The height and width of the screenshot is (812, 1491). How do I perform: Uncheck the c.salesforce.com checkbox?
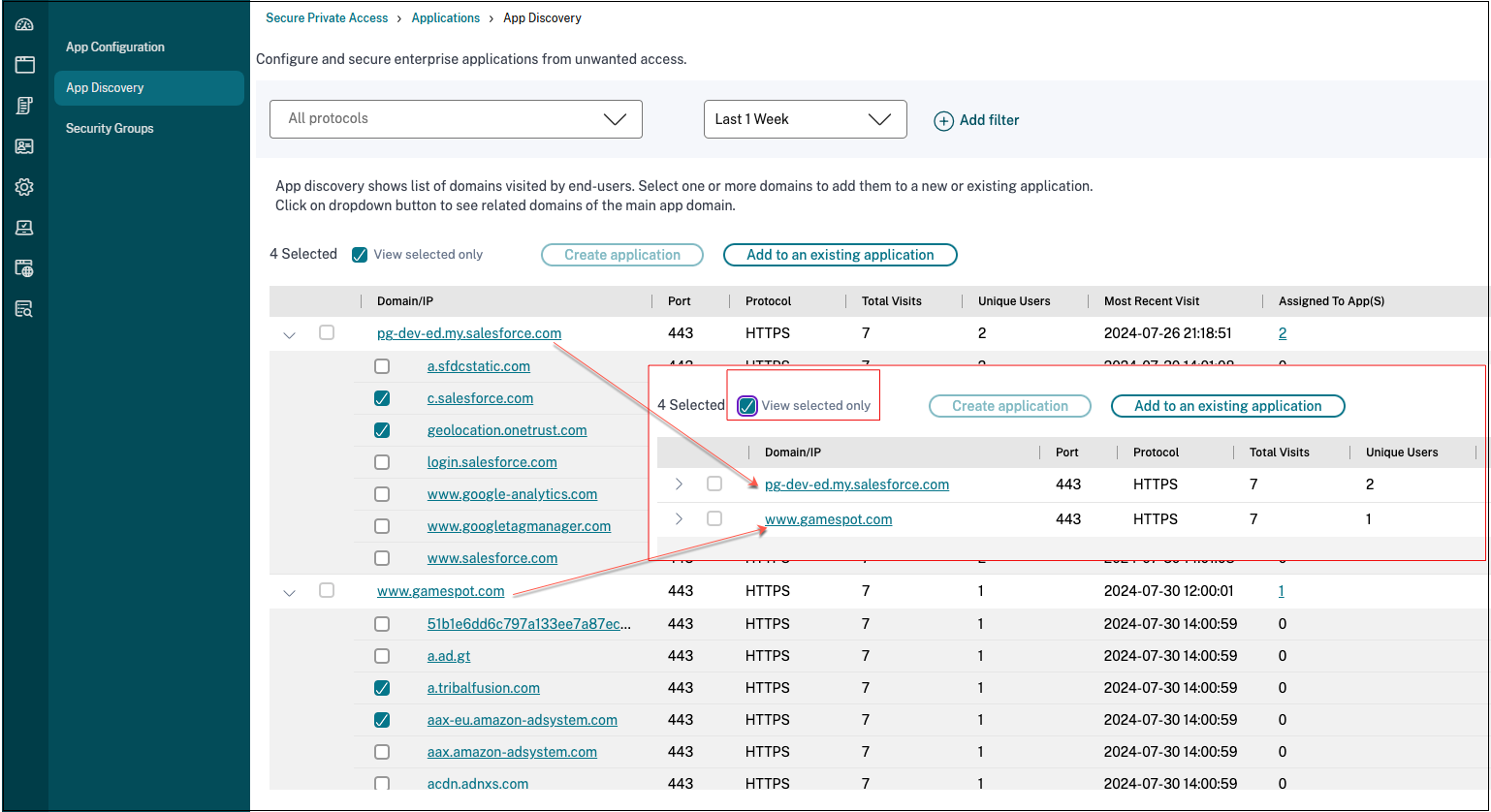tap(382, 398)
